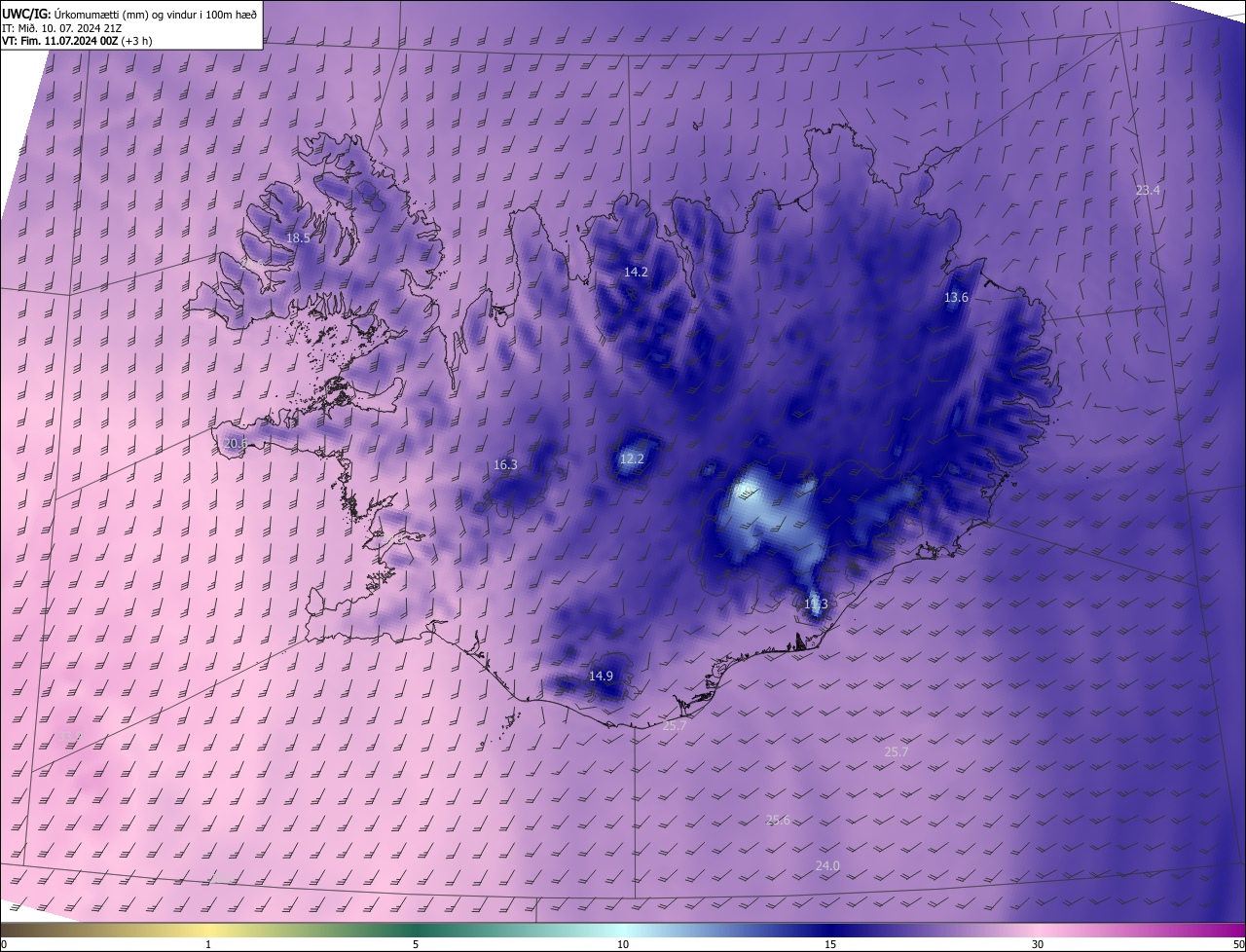Image resolution: width=1246 pixels, height=952 pixels.
Task: Click the 23.4 value over the northeast ocean
Action: [x=1148, y=191]
